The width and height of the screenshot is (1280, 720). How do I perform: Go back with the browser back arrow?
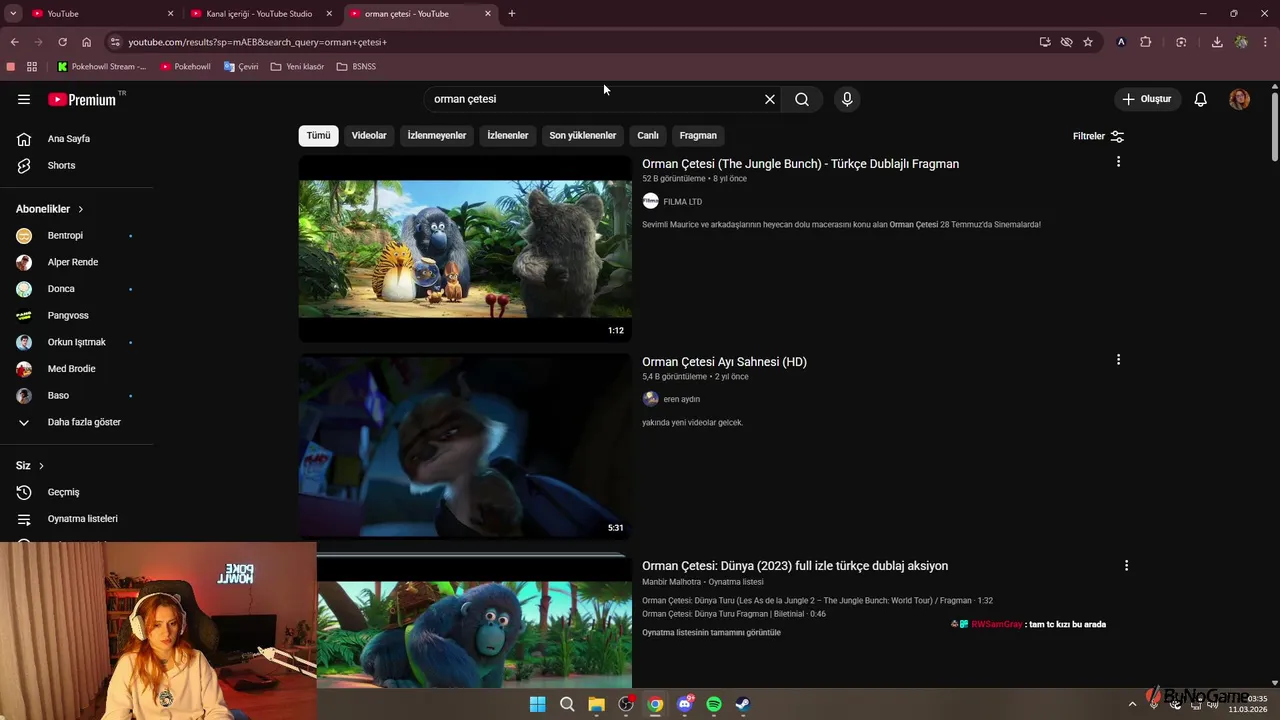[x=14, y=42]
